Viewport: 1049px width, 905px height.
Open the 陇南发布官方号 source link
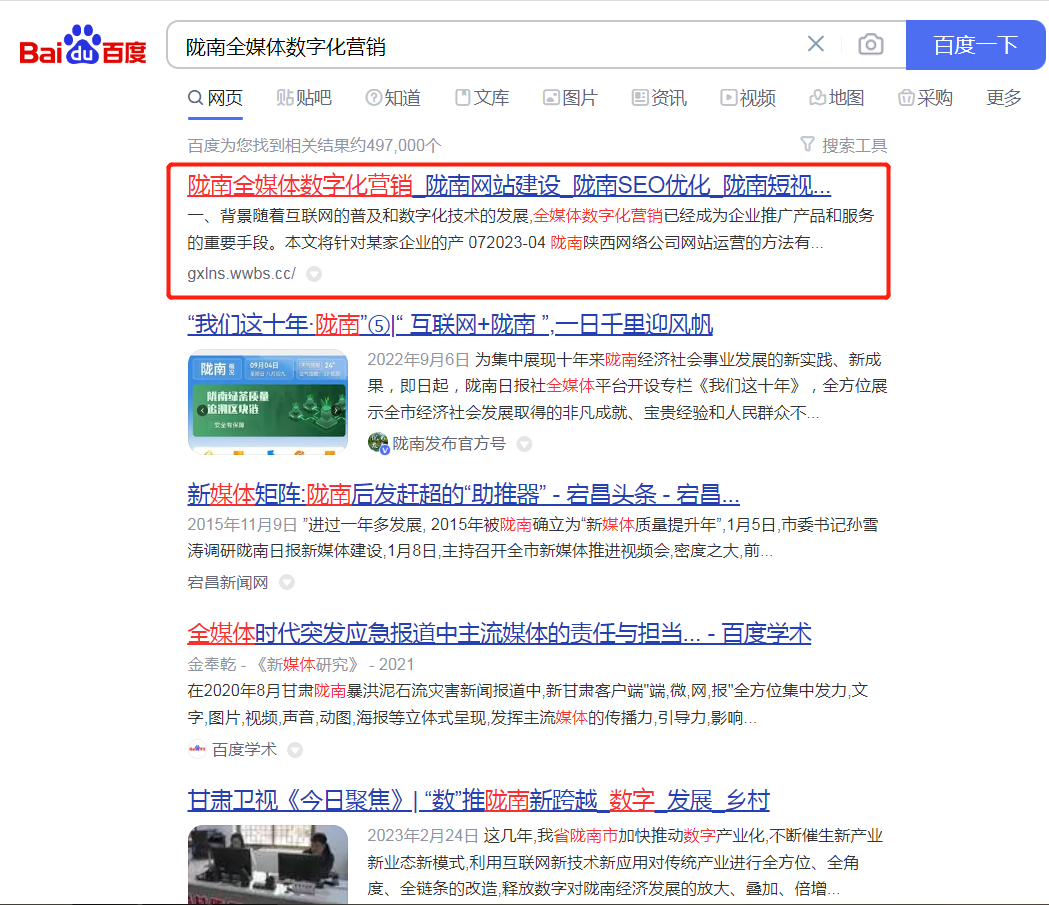(x=449, y=443)
